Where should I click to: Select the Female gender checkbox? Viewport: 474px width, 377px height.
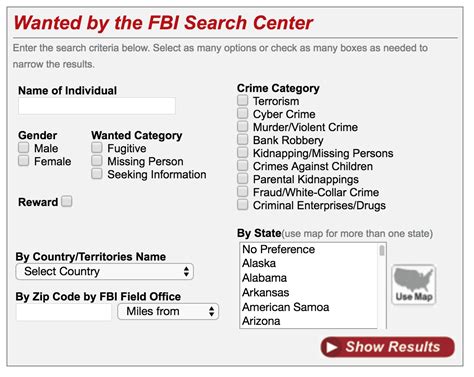click(x=24, y=160)
